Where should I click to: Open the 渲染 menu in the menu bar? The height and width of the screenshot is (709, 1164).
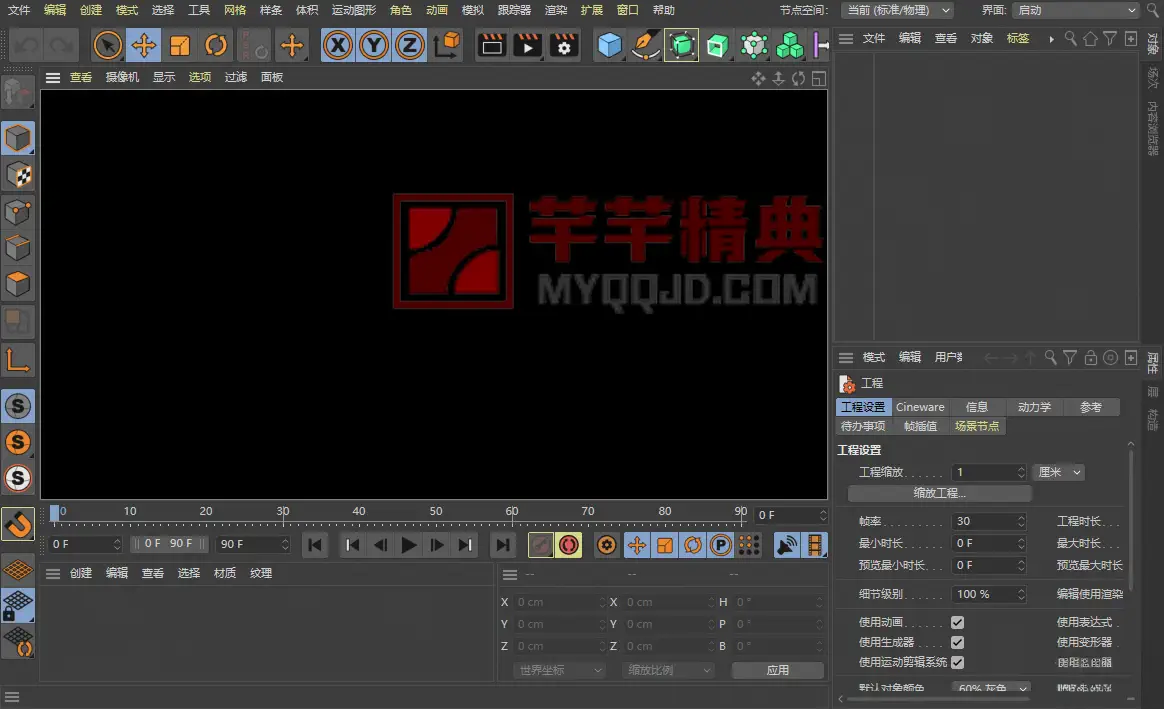[556, 10]
